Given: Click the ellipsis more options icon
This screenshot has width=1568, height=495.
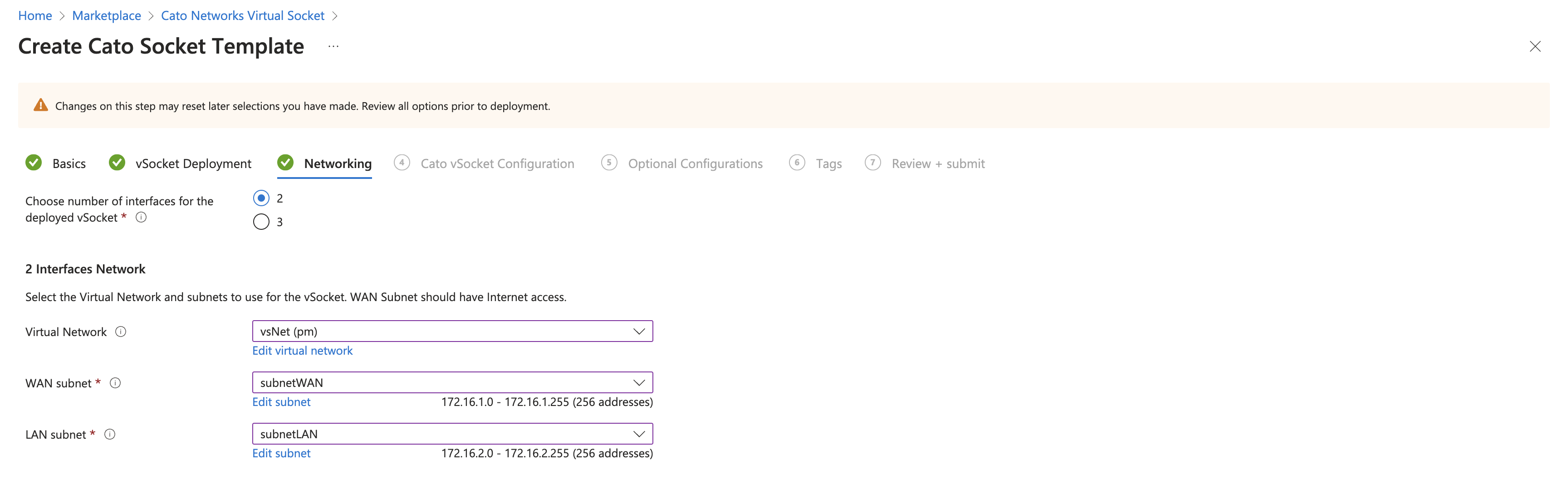Looking at the screenshot, I should coord(333,46).
